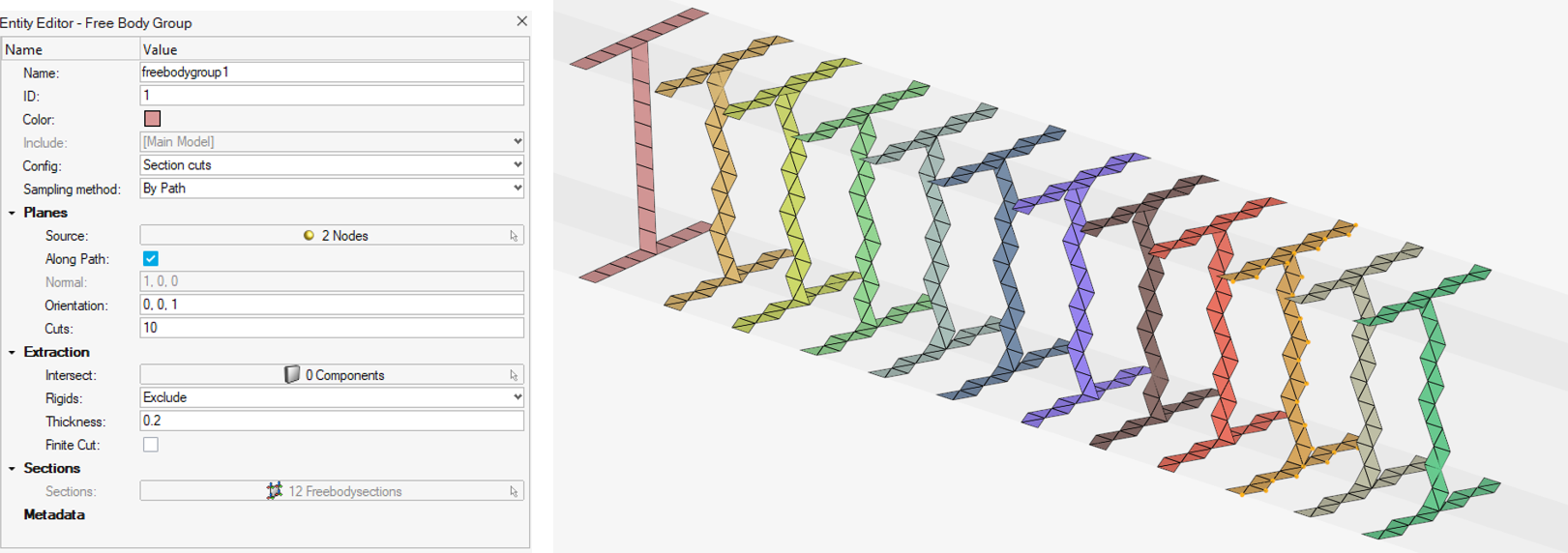The image size is (1568, 553).
Task: Select the orange section cut with highlighted nodes
Action: point(1294,358)
